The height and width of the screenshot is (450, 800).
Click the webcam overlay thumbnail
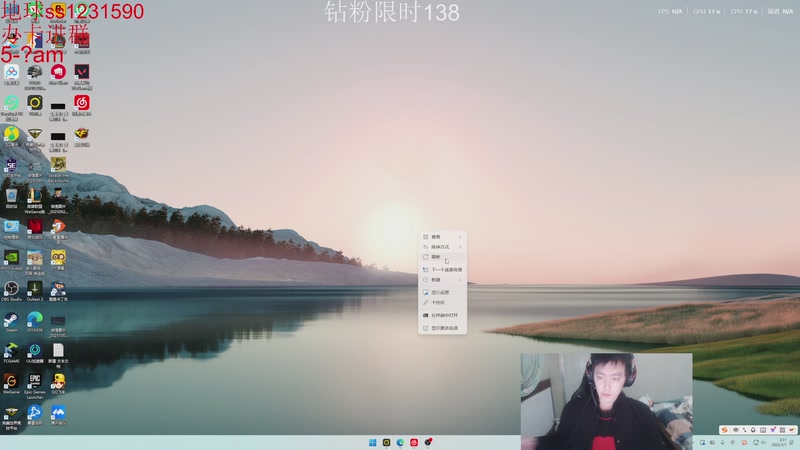pyautogui.click(x=606, y=401)
